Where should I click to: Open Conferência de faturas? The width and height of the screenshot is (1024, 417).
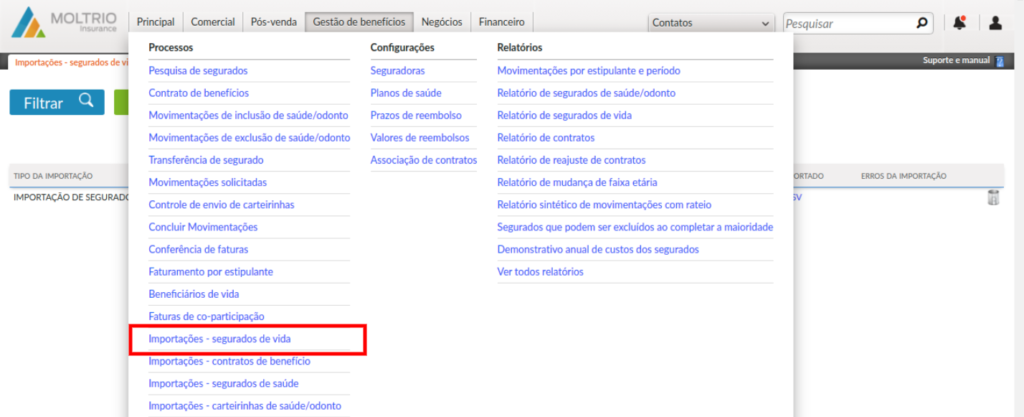tap(198, 249)
